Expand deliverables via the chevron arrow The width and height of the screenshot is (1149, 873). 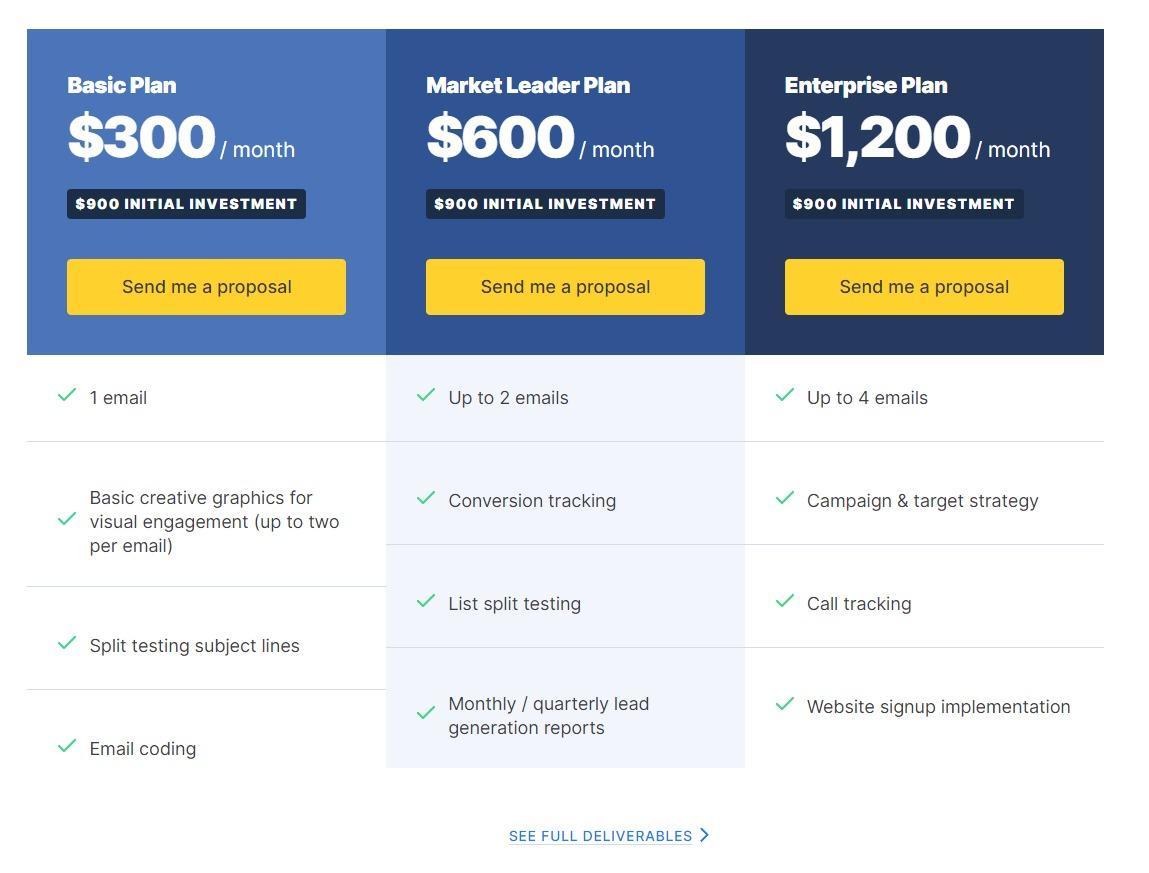point(704,835)
